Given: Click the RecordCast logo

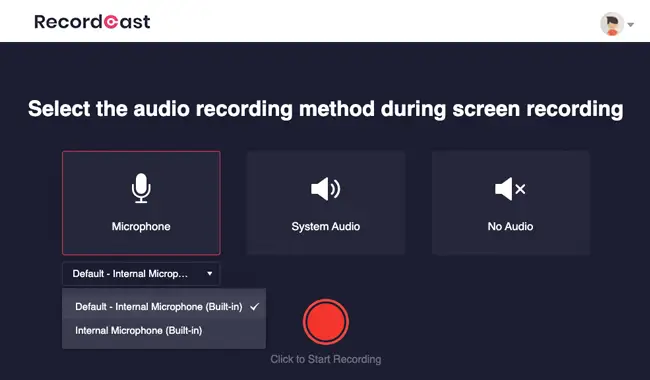Looking at the screenshot, I should pyautogui.click(x=92, y=22).
